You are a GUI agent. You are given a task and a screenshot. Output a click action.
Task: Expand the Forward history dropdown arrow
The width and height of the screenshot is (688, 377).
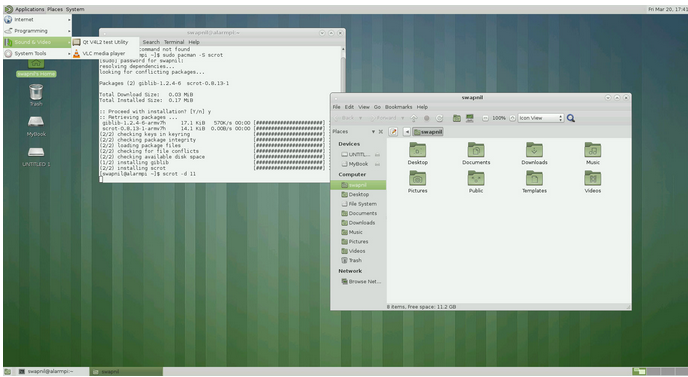point(402,118)
